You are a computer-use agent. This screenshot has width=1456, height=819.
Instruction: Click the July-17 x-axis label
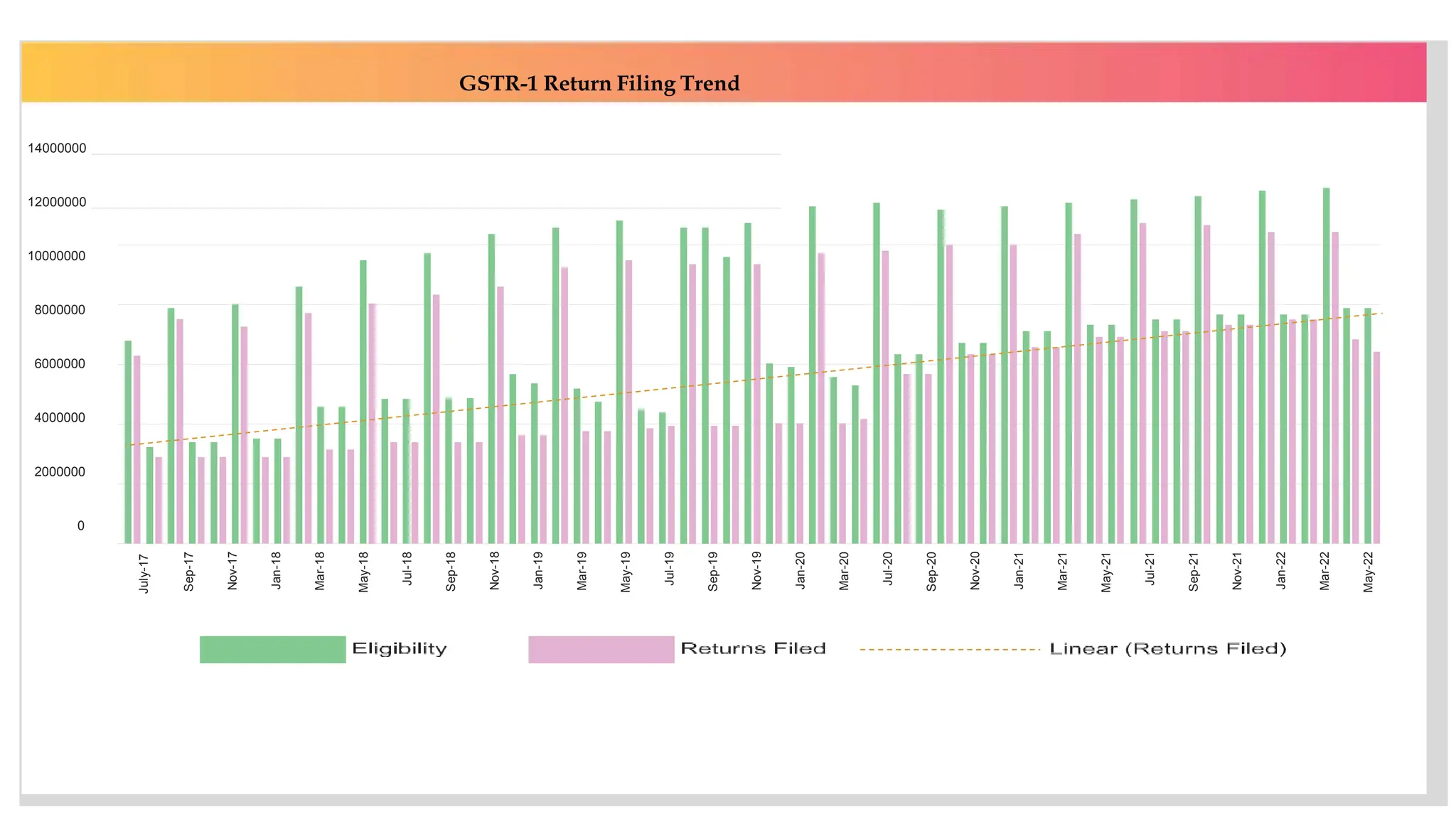144,573
